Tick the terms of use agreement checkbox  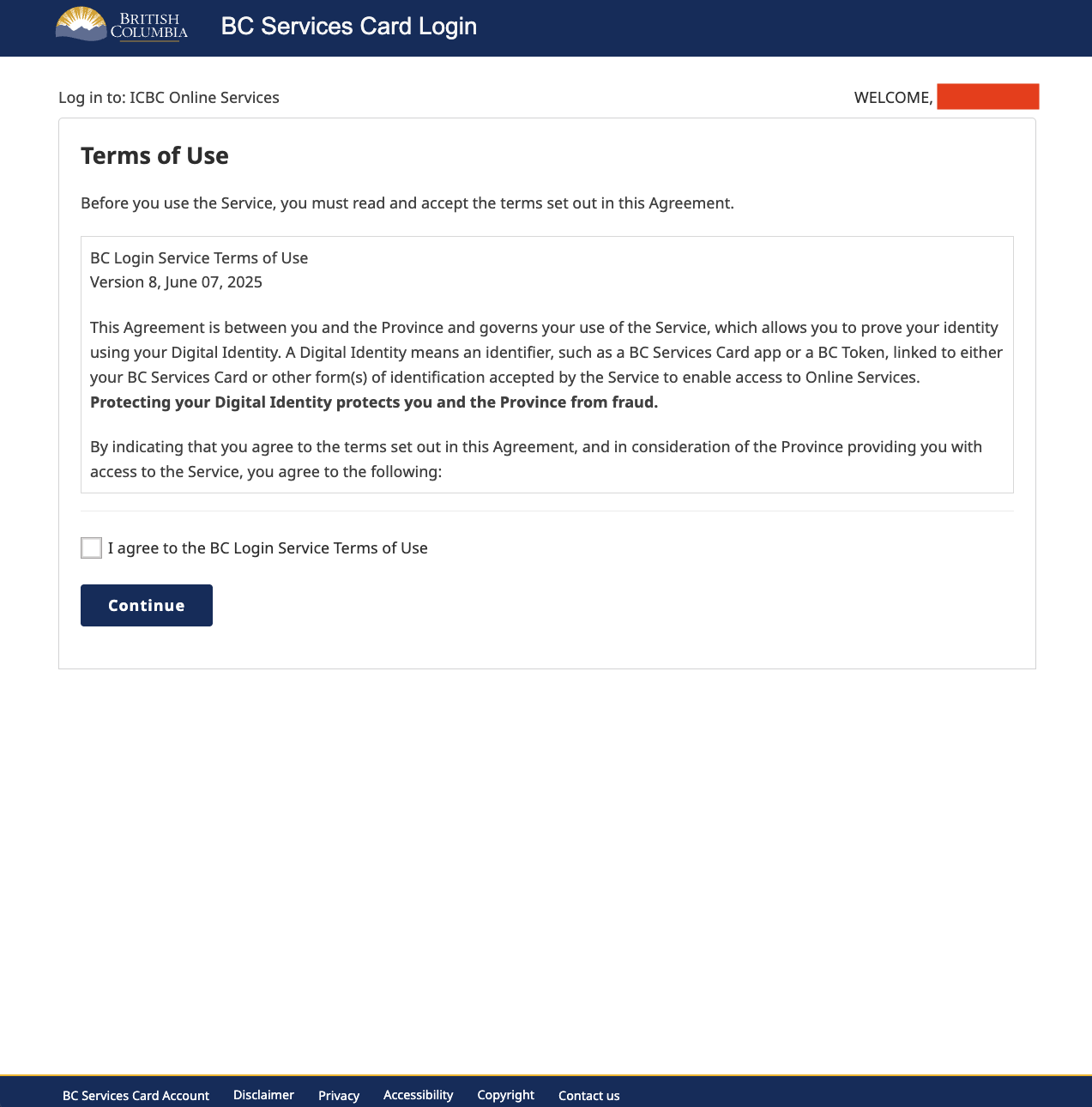(x=91, y=547)
